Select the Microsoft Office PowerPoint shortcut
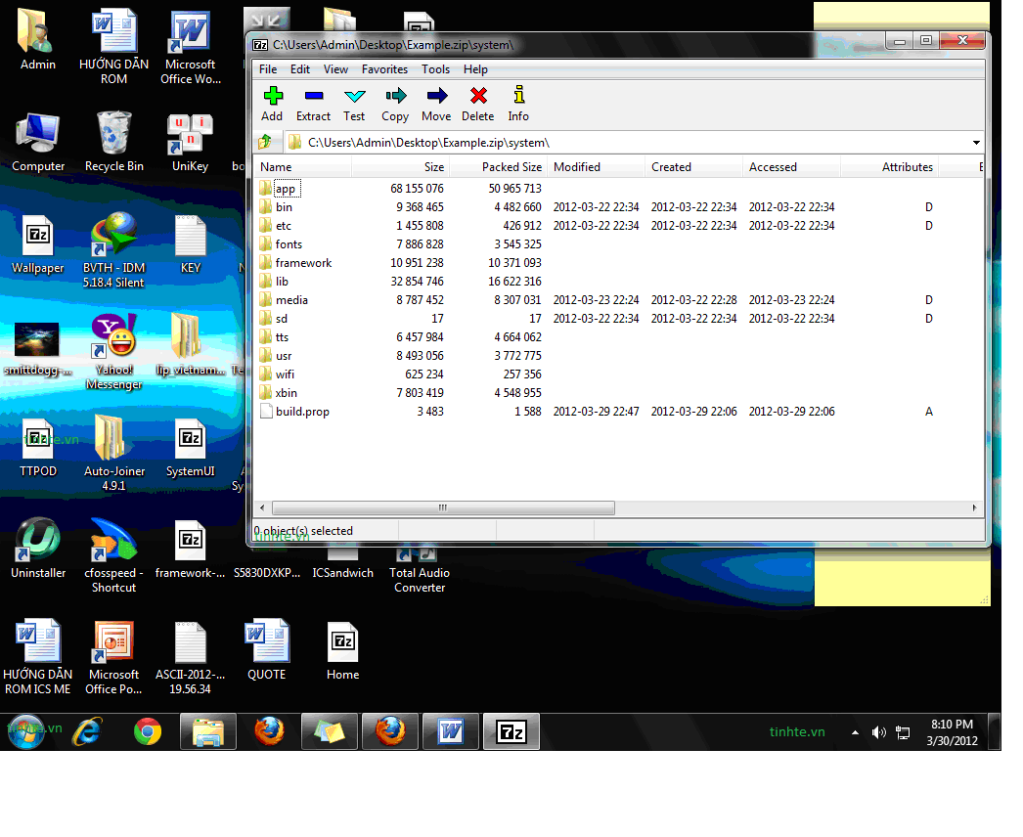 click(114, 658)
